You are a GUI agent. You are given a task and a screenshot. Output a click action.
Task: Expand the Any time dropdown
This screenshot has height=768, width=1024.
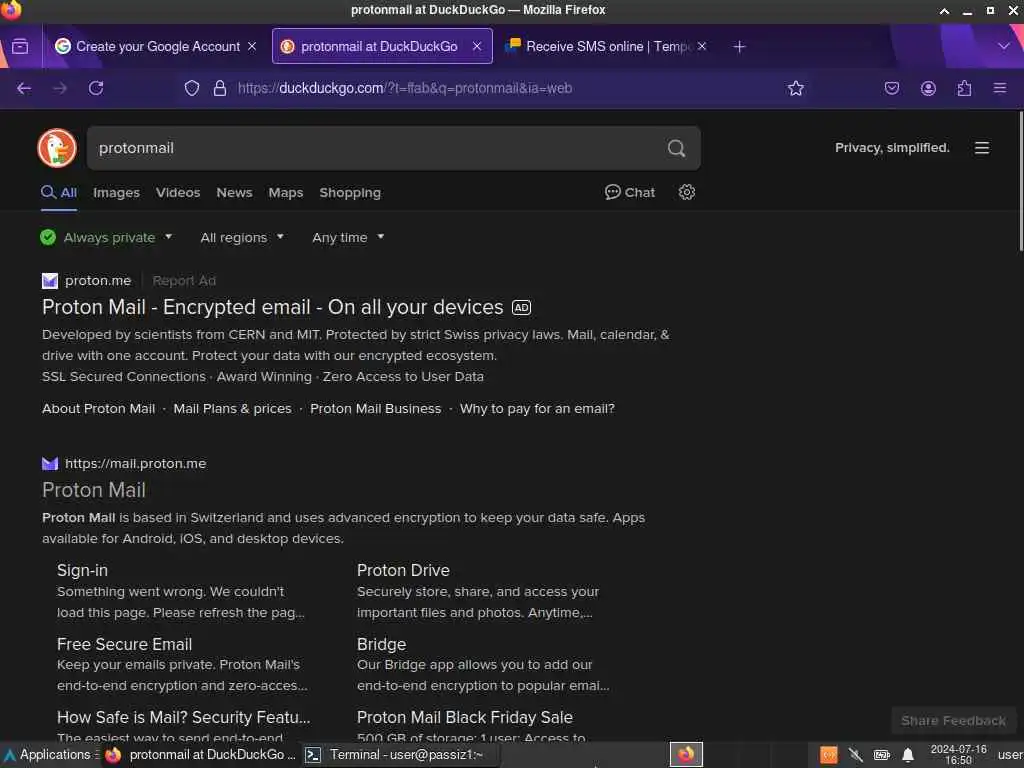click(x=348, y=238)
